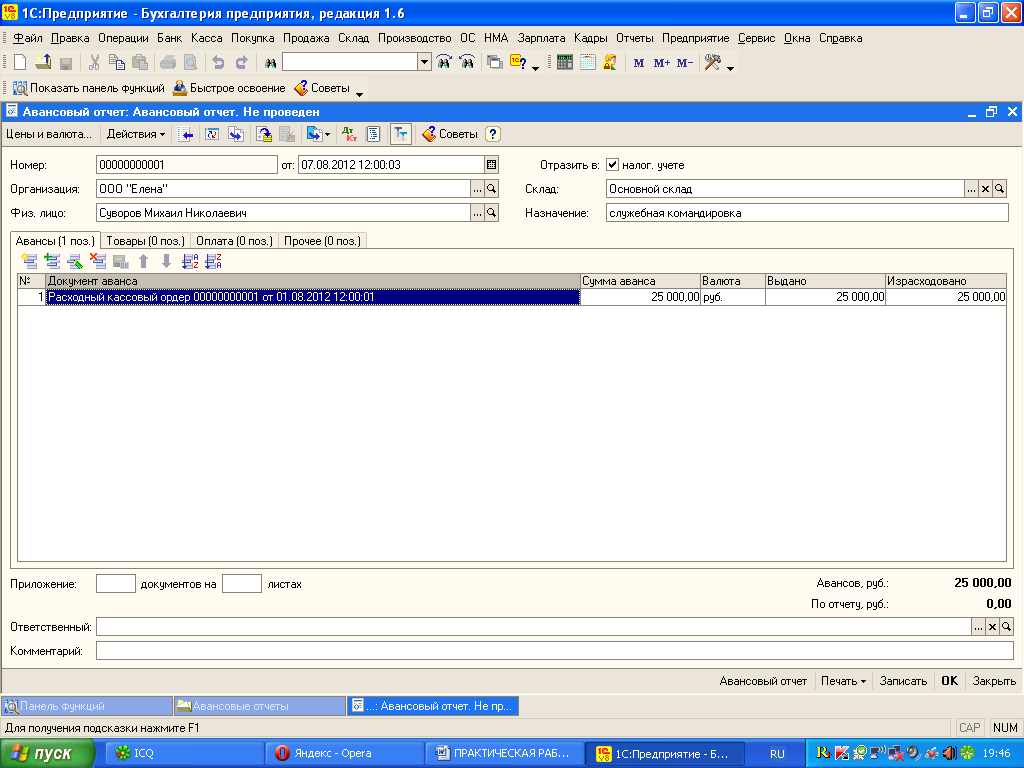This screenshot has height=768, width=1024.
Task: Click the blue question mark help icon
Action: [x=493, y=134]
